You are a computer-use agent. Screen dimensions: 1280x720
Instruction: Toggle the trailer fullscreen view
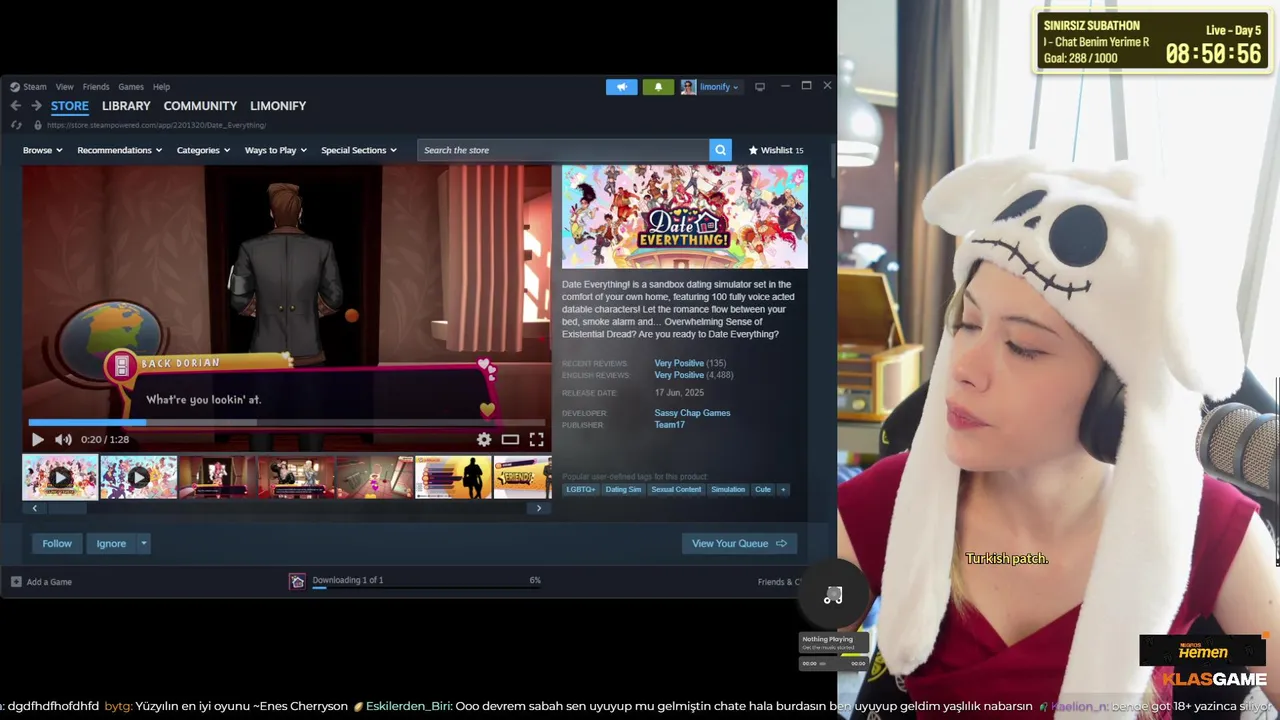[536, 439]
